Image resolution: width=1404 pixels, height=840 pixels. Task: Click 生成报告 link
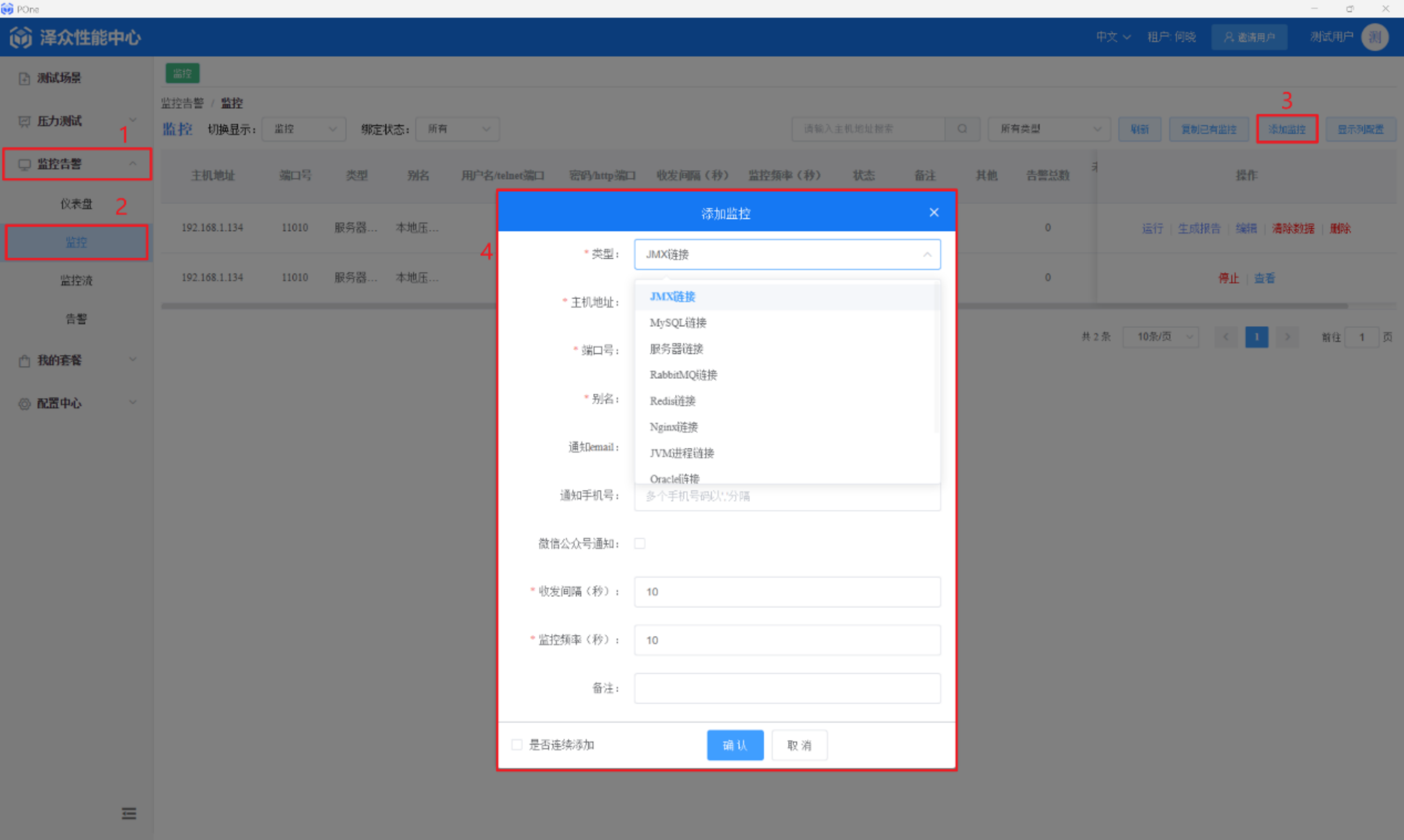tap(1199, 229)
